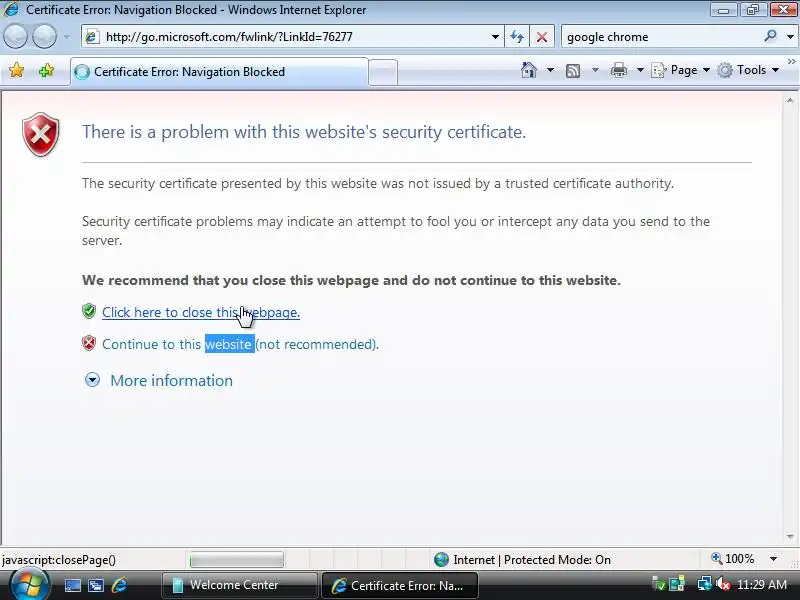Screen dimensions: 800x600
Task: Click the More information link text
Action: [171, 381]
